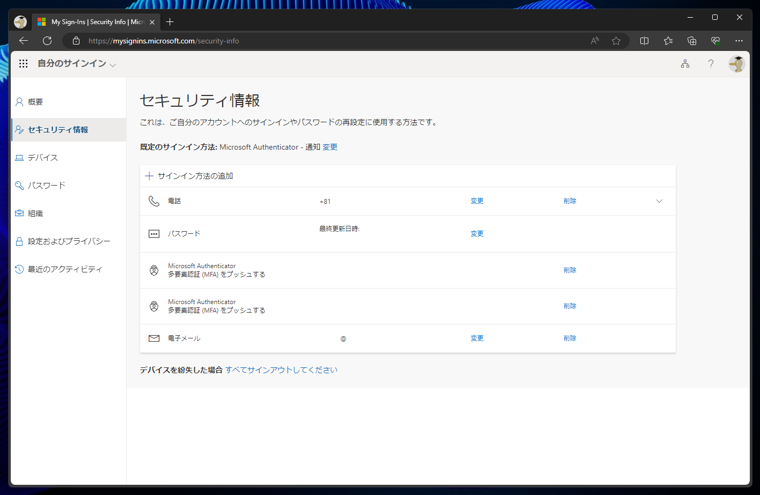This screenshot has height=495, width=760.
Task: Open 最近のアクティビティ in the sidebar
Action: click(x=68, y=269)
